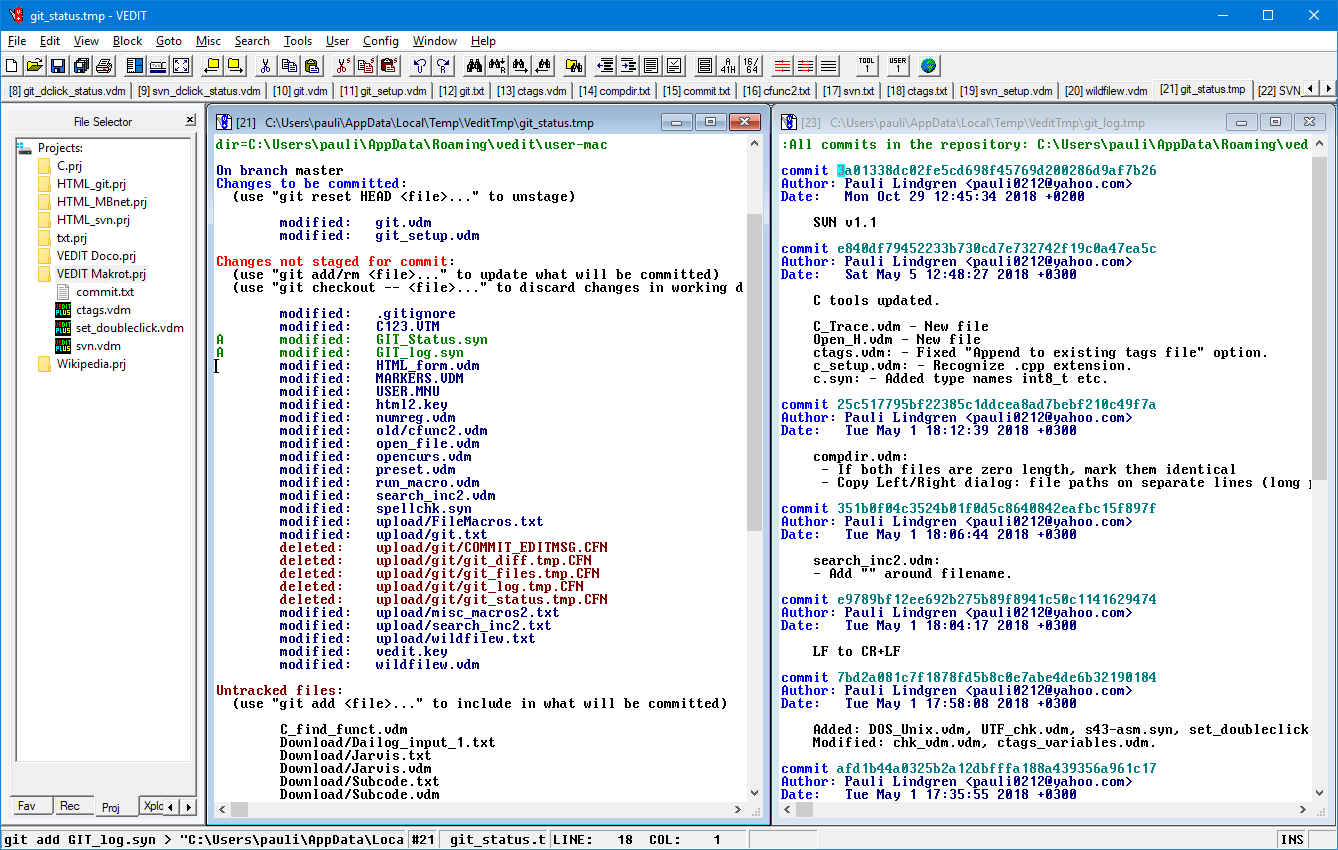1338x850 pixels.
Task: Toggle the 16/64 toolbar button
Action: [x=752, y=66]
